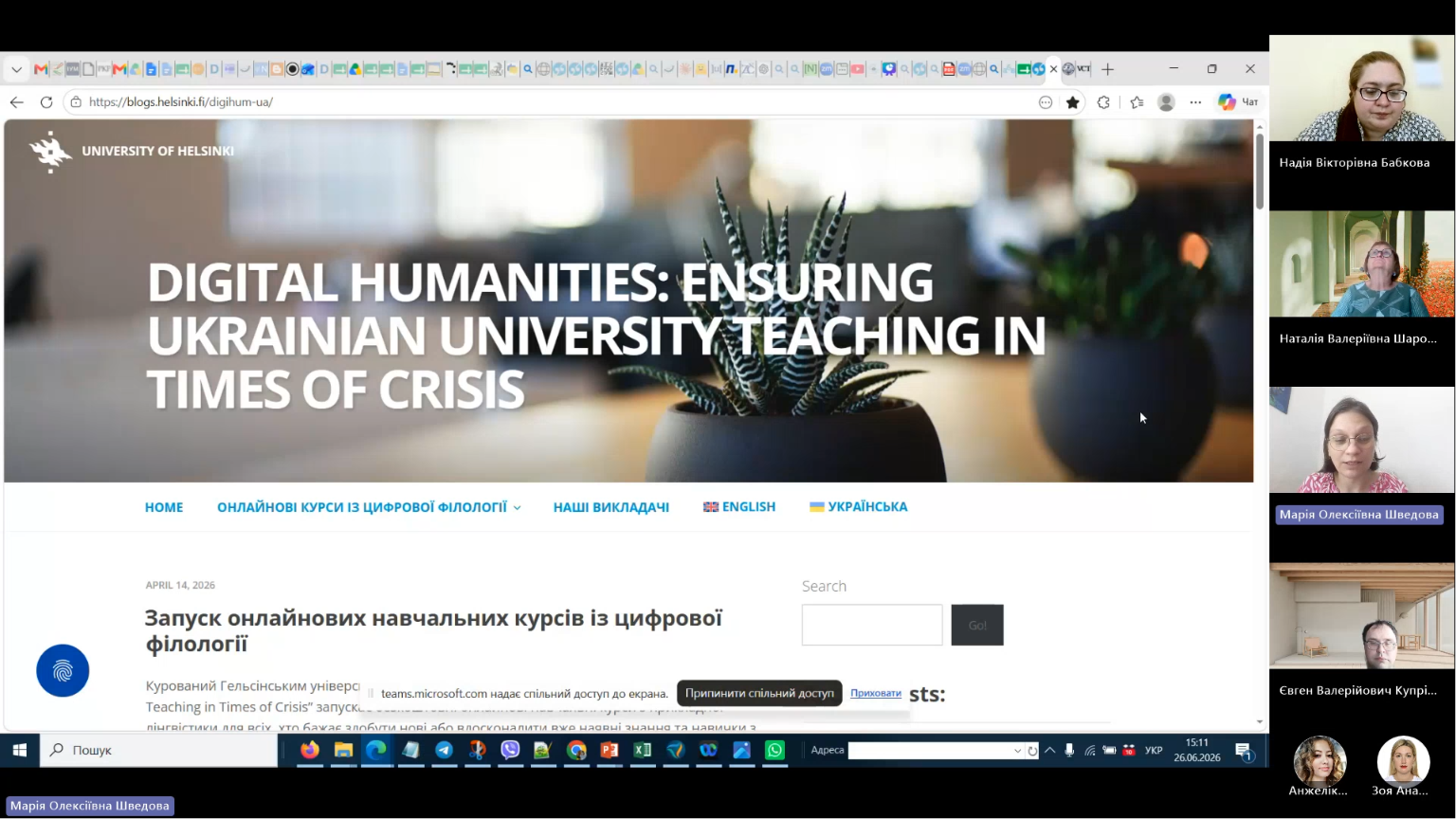
Task: Show hidden system tray icons
Action: [1050, 750]
